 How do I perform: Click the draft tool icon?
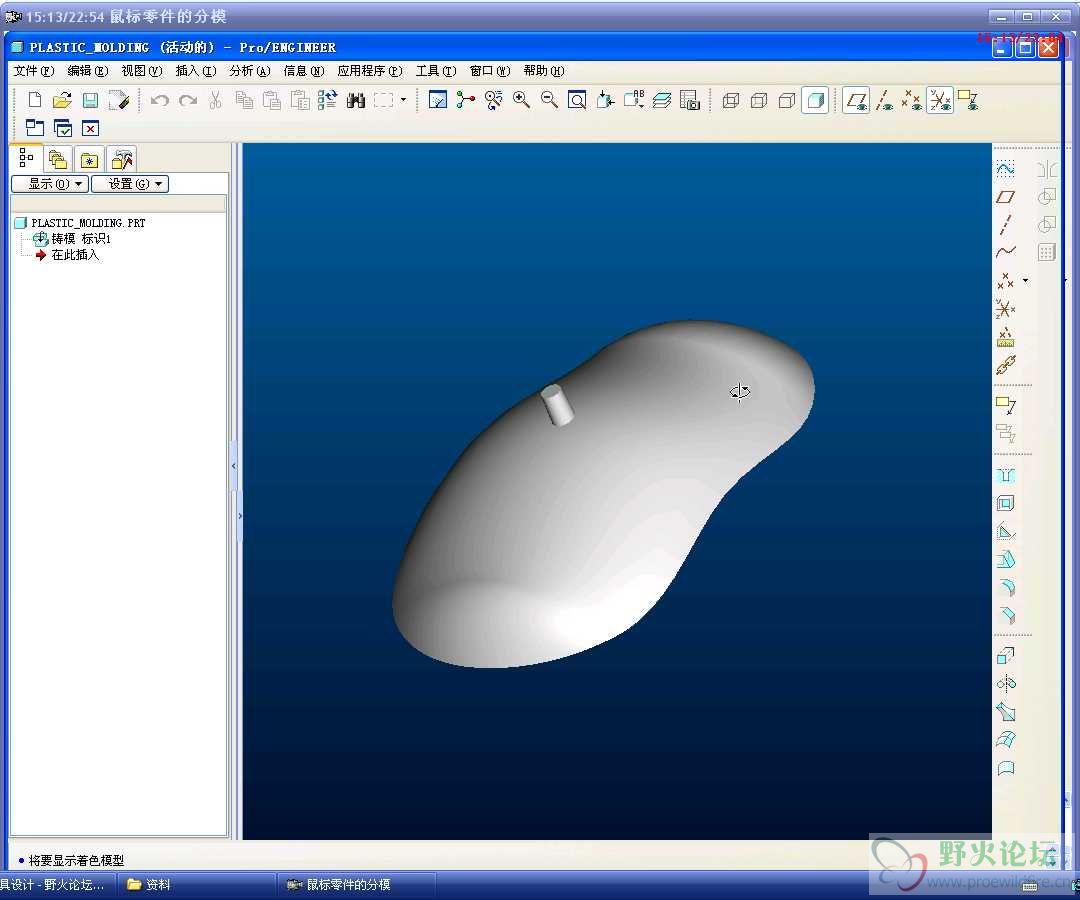coord(1006,560)
